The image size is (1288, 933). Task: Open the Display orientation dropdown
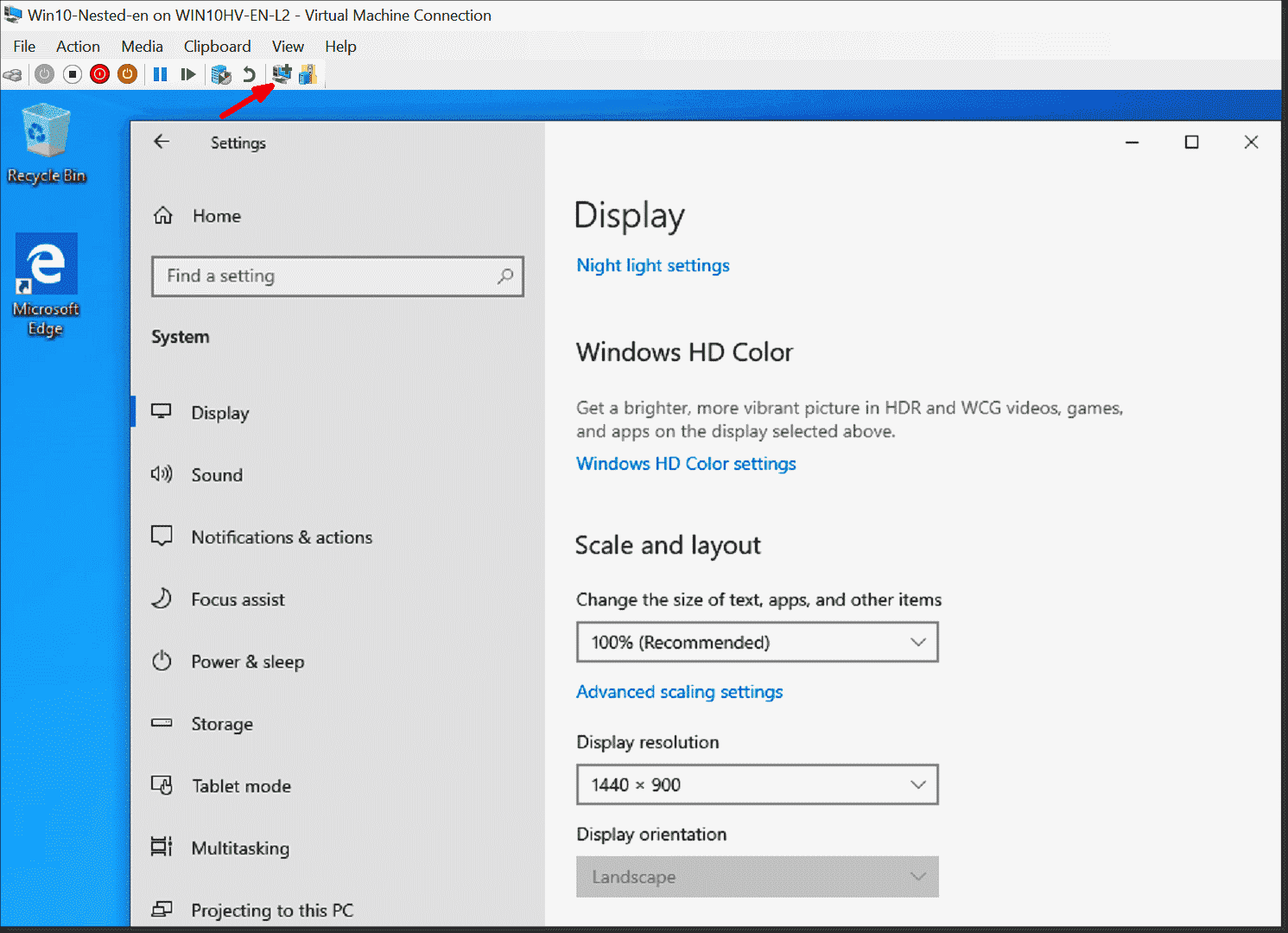pos(757,877)
